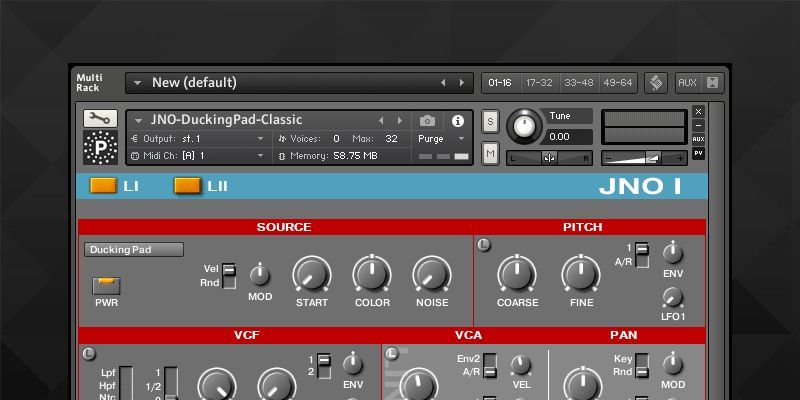800x400 pixels.
Task: Minimize the rack with the icon beside AUX
Action: coord(712,83)
